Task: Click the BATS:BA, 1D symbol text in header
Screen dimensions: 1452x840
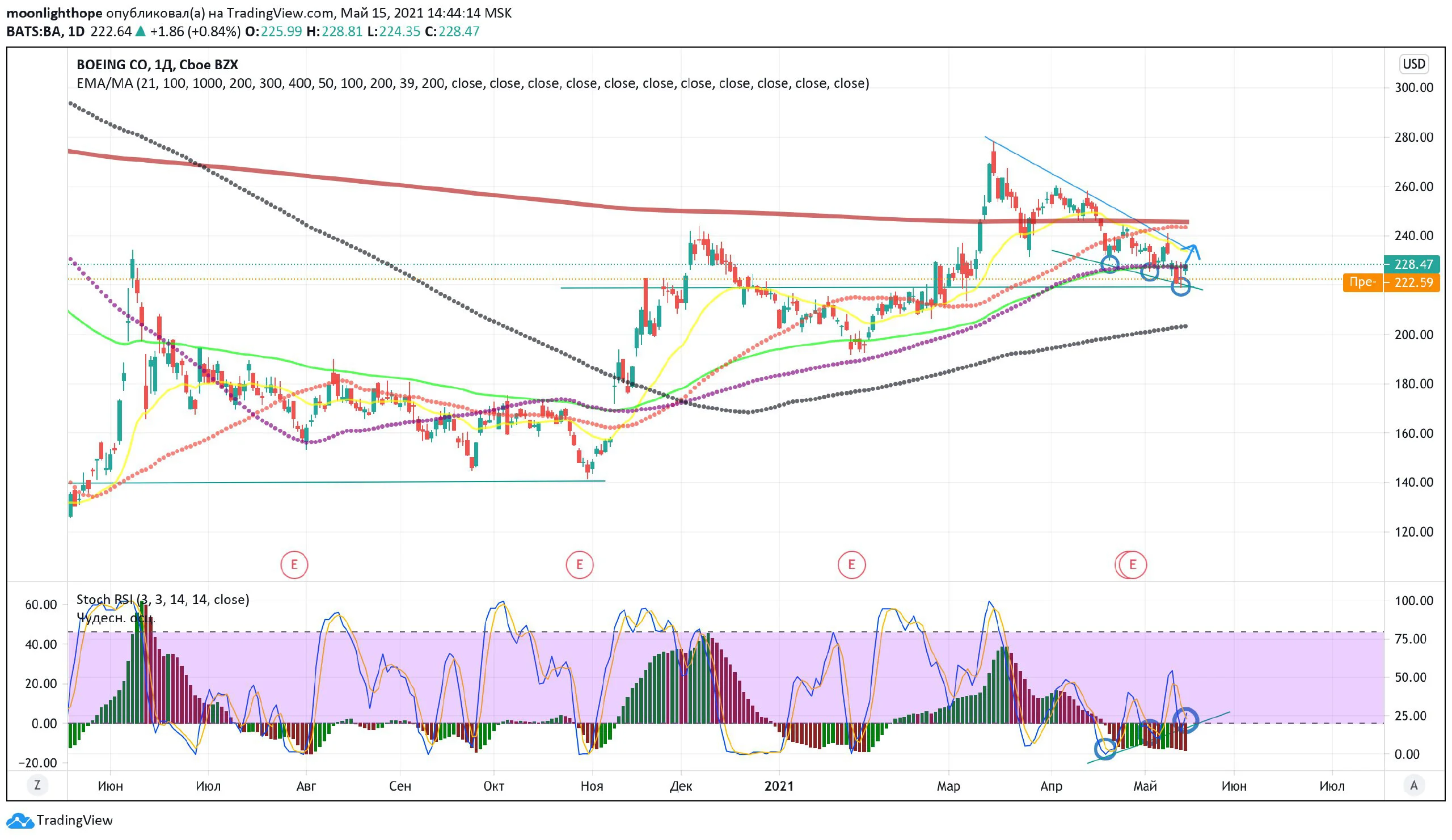Action: (45, 31)
